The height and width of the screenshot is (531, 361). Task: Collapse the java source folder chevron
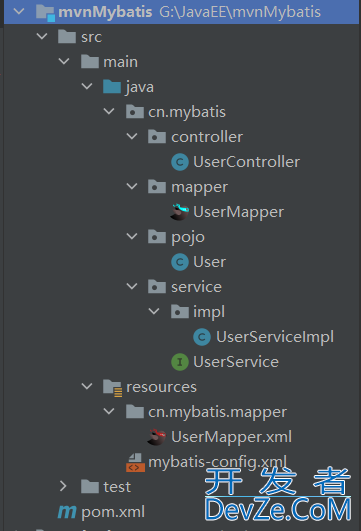87,86
